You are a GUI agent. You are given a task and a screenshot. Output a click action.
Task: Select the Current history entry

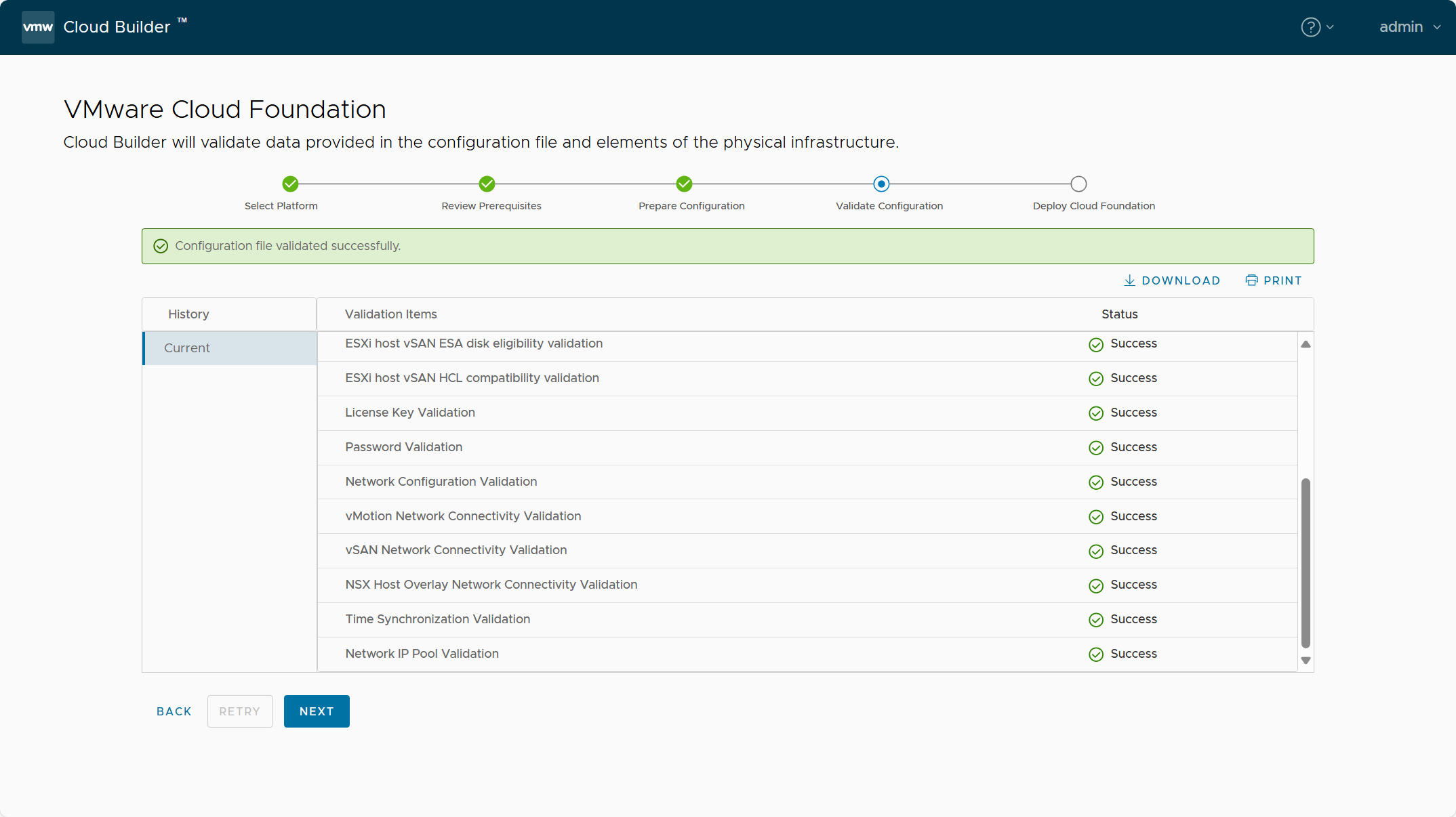click(230, 348)
